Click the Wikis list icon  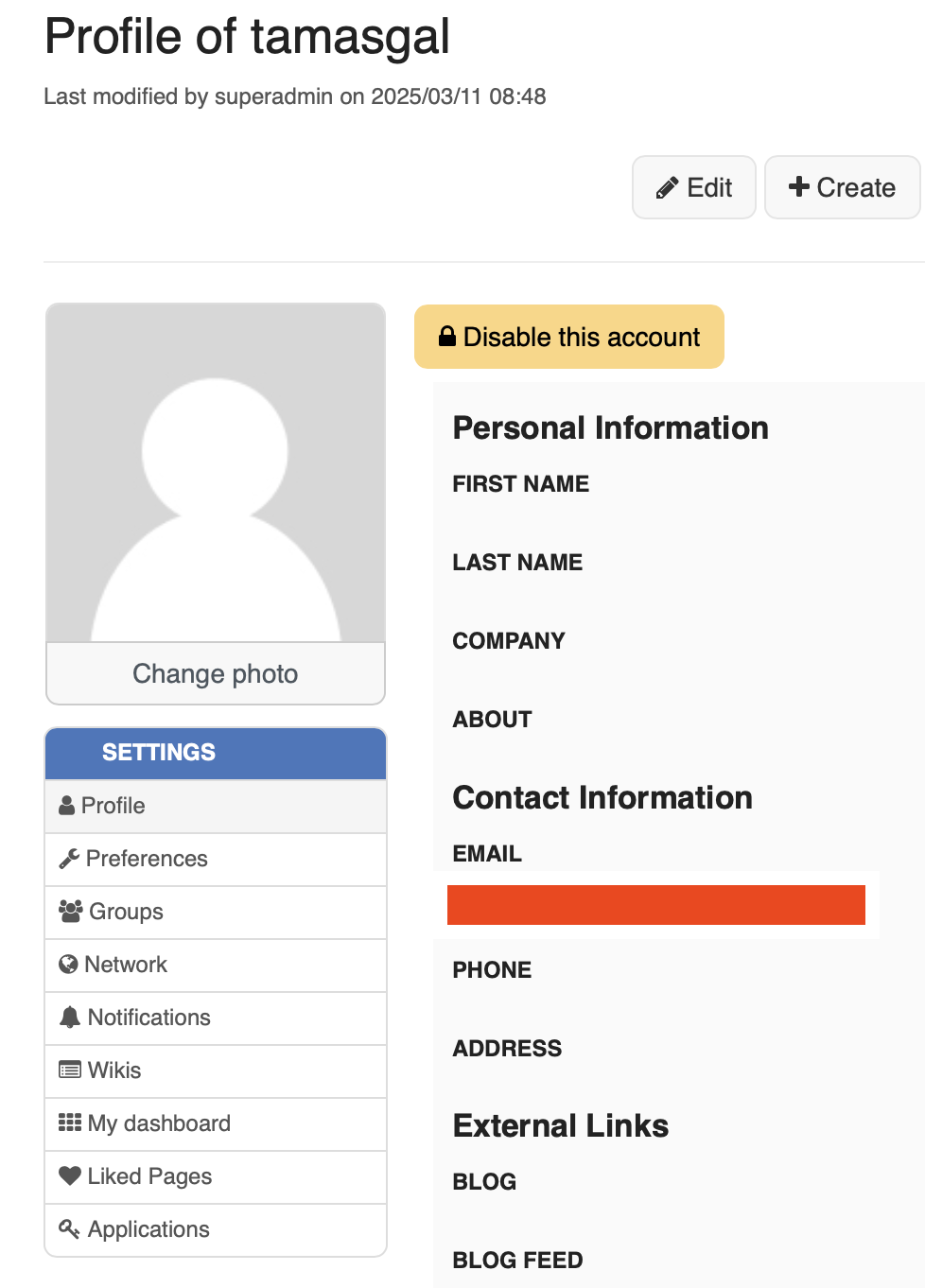click(x=70, y=1070)
